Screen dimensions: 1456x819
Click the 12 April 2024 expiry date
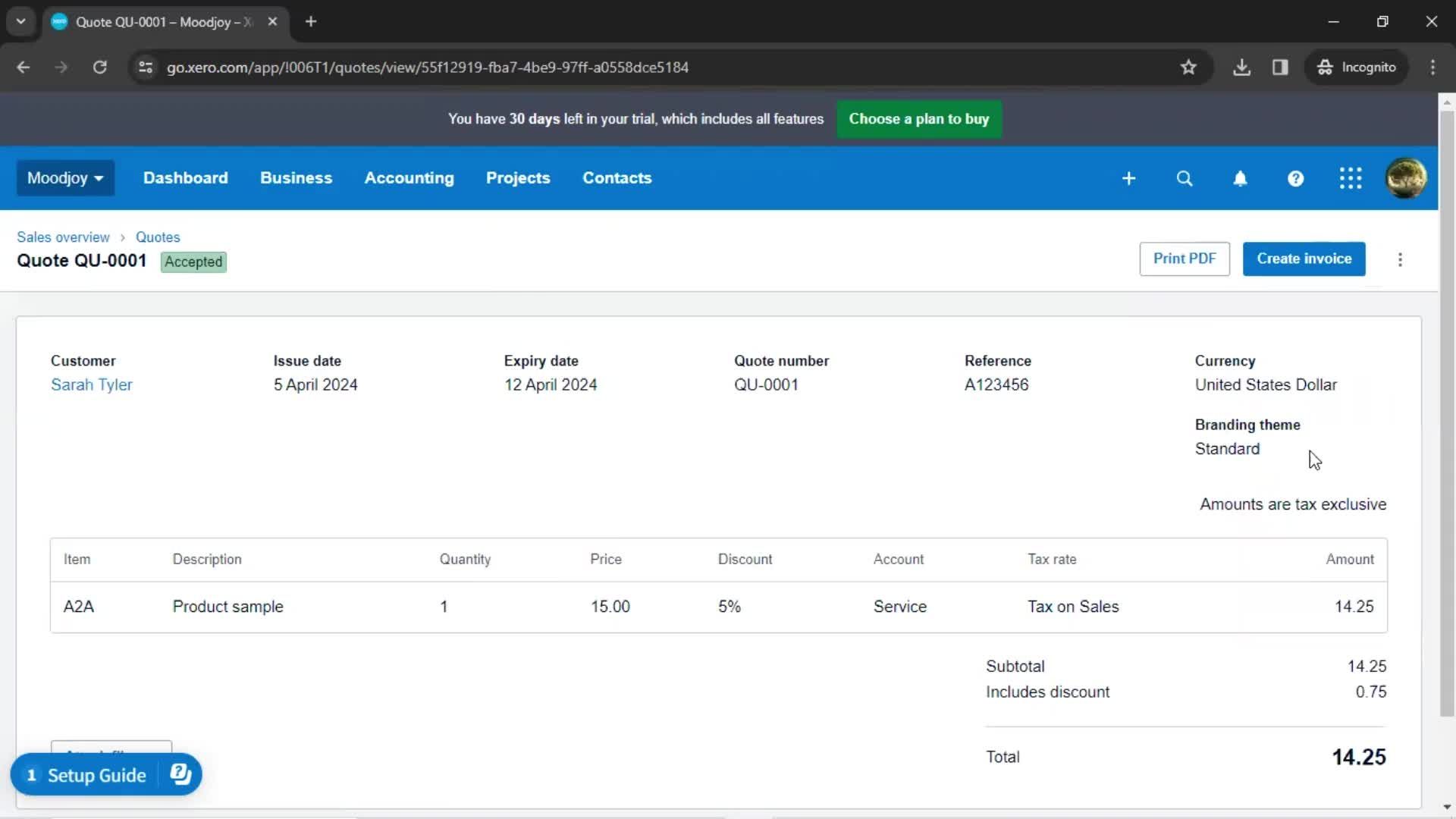tap(550, 385)
